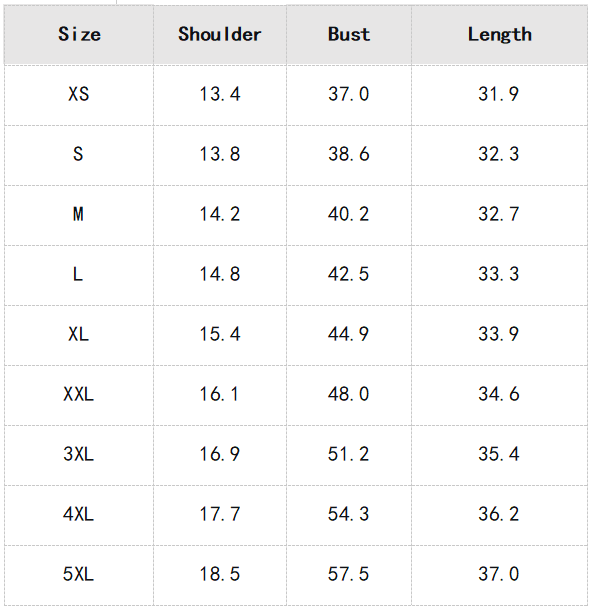Click the XXL size row label
This screenshot has width=589, height=611.
tap(79, 395)
